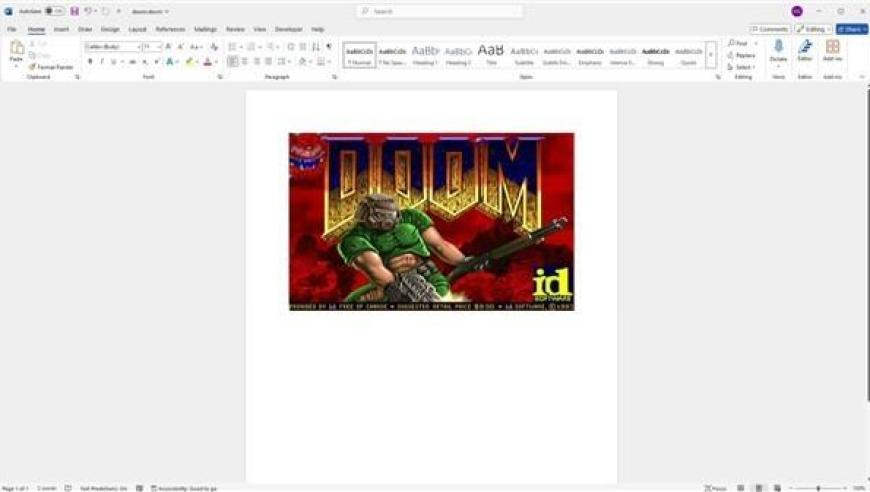Switch to the Mailings tab
The width and height of the screenshot is (870, 492).
coord(205,29)
